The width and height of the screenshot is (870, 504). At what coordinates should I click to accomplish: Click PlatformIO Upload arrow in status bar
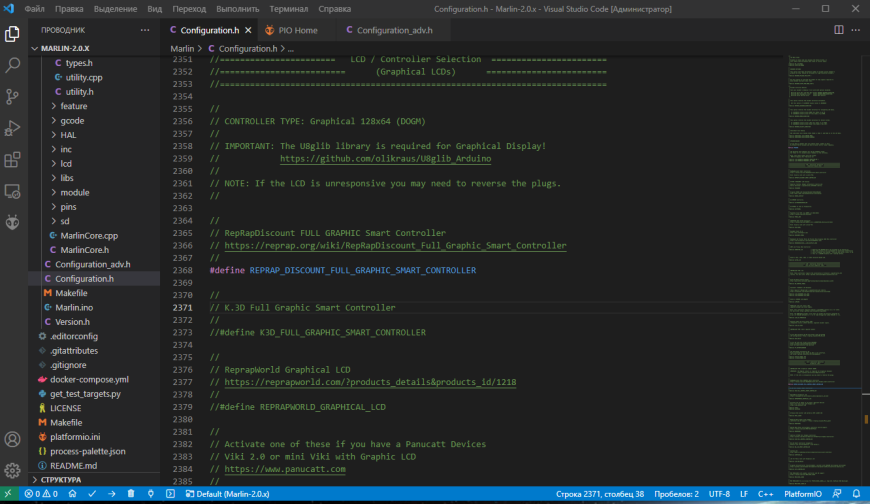point(112,493)
